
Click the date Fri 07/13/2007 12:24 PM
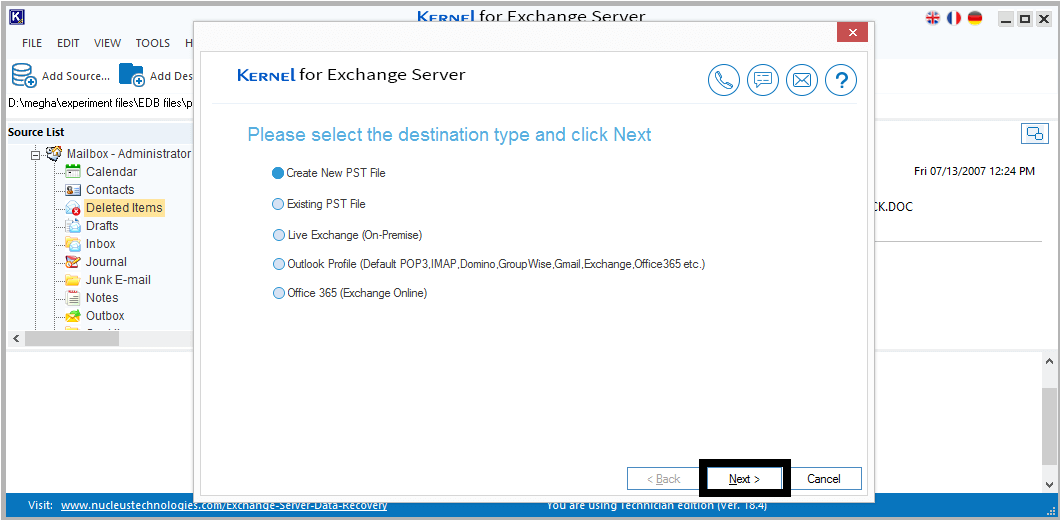(974, 172)
